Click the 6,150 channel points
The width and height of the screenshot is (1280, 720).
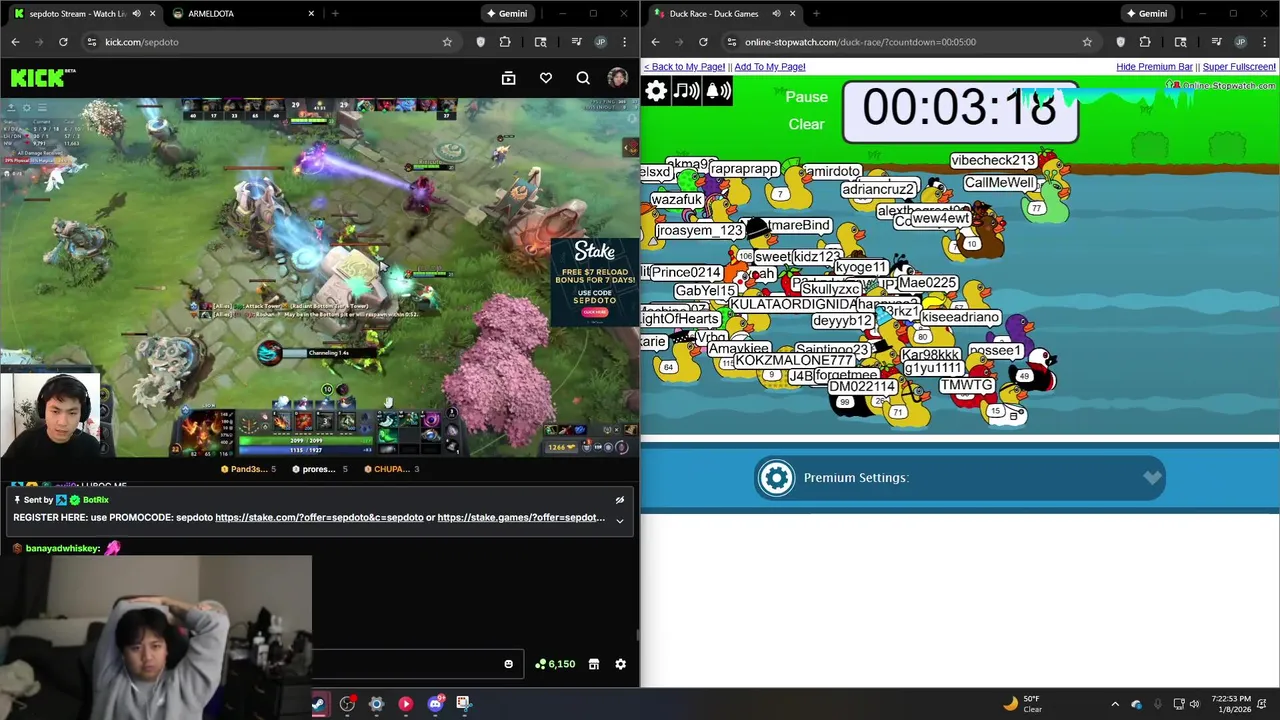555,664
